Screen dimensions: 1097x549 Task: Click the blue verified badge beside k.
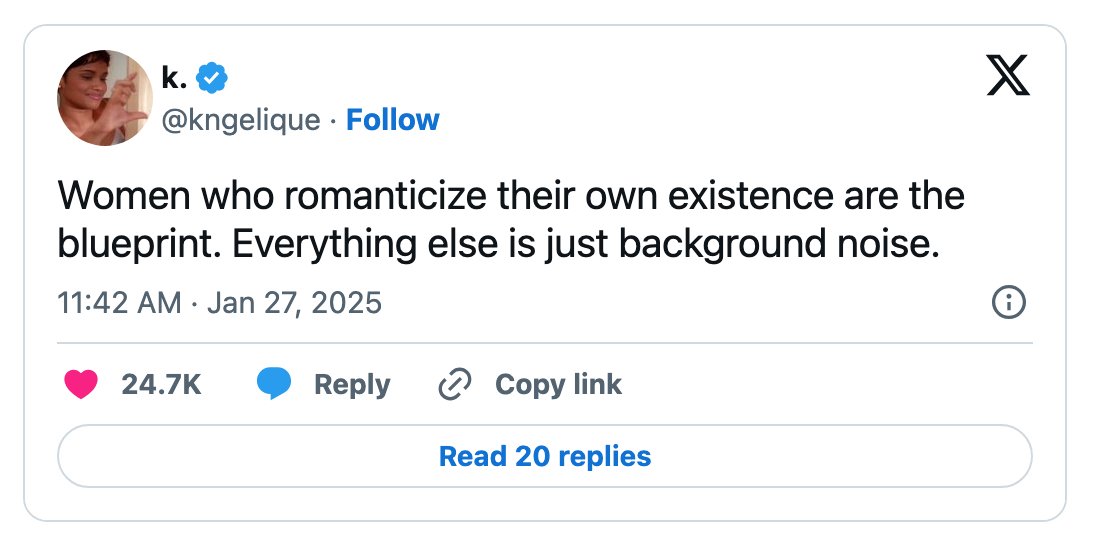click(211, 78)
